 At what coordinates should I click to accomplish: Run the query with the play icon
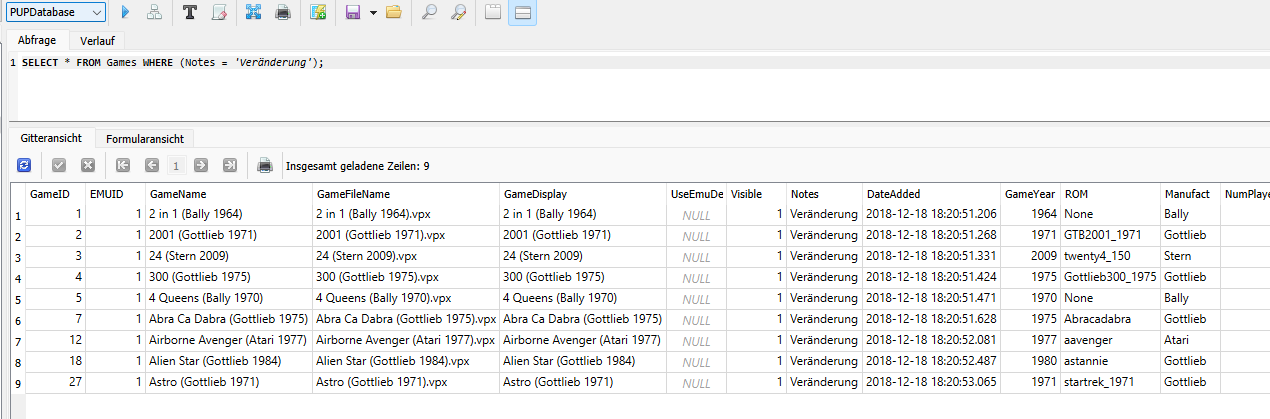tap(125, 12)
